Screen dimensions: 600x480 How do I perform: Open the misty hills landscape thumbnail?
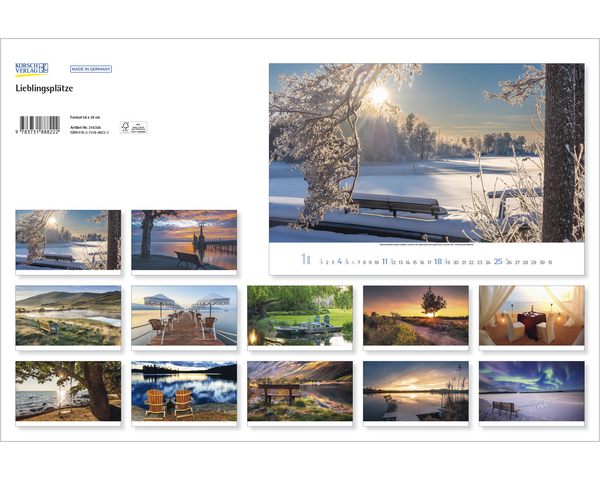click(x=68, y=316)
